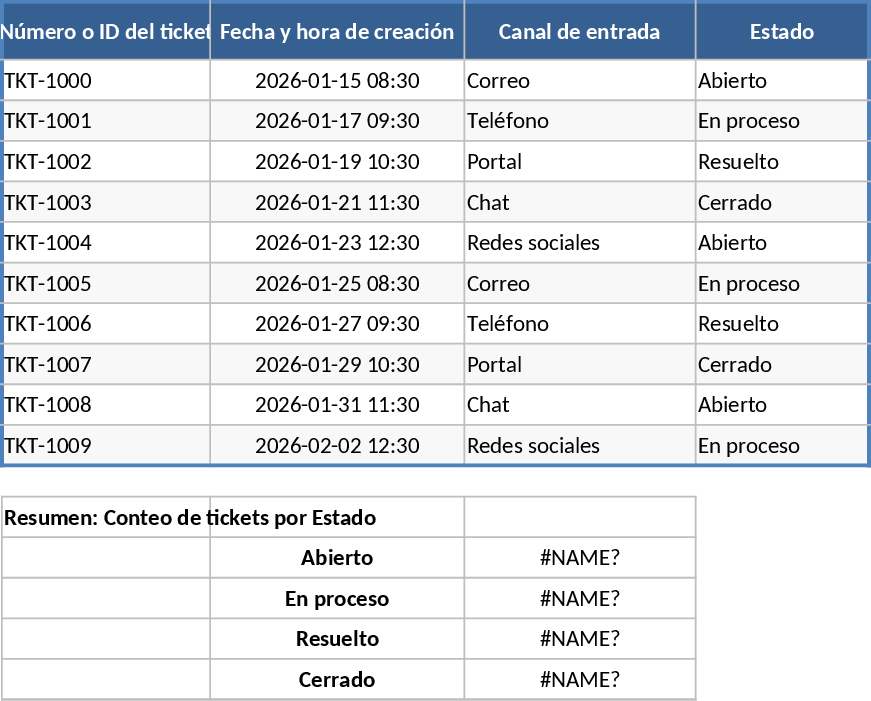Image resolution: width=871 pixels, height=701 pixels.
Task: Select the #NAME? error beside 'Abierto'
Action: (579, 558)
